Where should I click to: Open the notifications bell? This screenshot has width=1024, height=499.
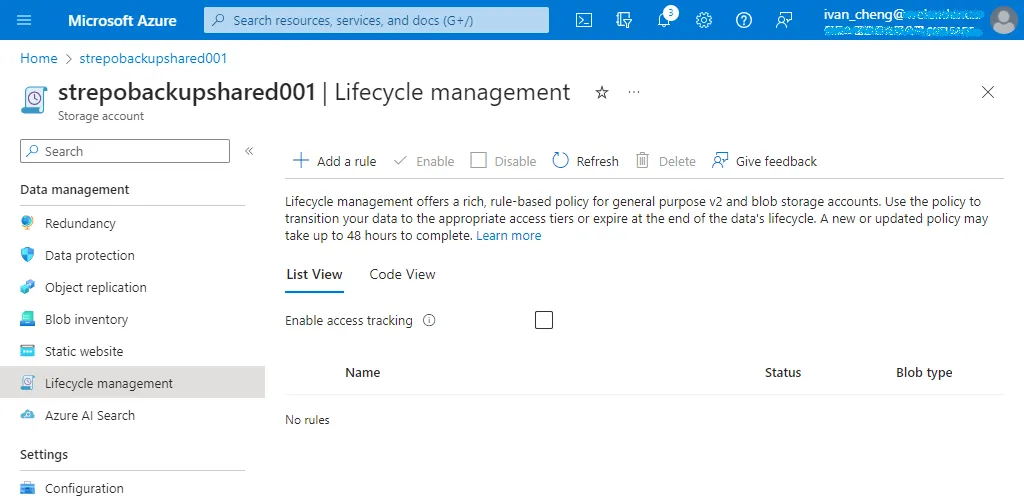click(x=664, y=20)
